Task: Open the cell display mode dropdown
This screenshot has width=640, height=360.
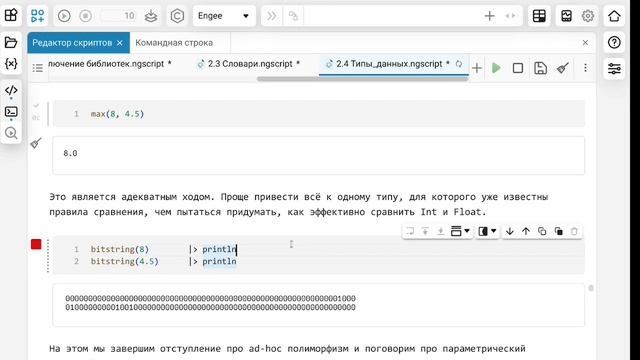Action: (487, 231)
